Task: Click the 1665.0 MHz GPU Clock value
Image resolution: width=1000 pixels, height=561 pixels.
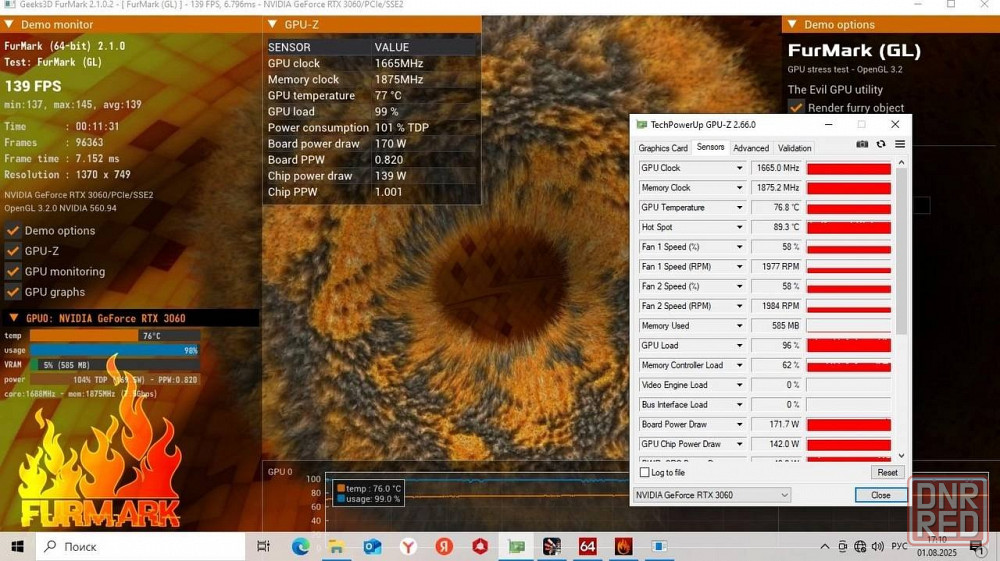Action: pyautogui.click(x=777, y=168)
